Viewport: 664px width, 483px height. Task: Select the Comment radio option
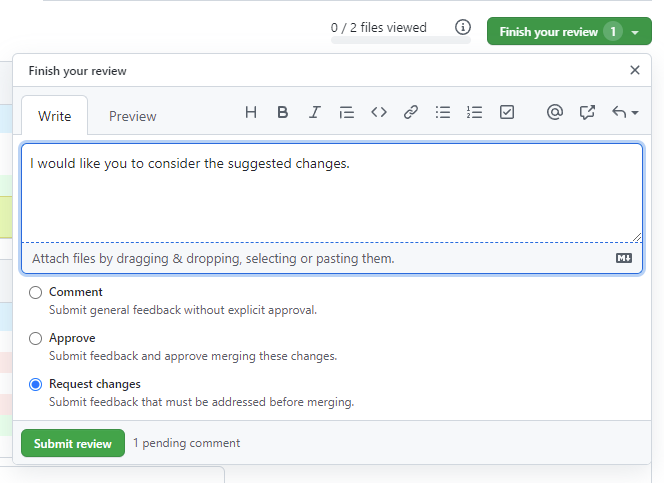36,292
